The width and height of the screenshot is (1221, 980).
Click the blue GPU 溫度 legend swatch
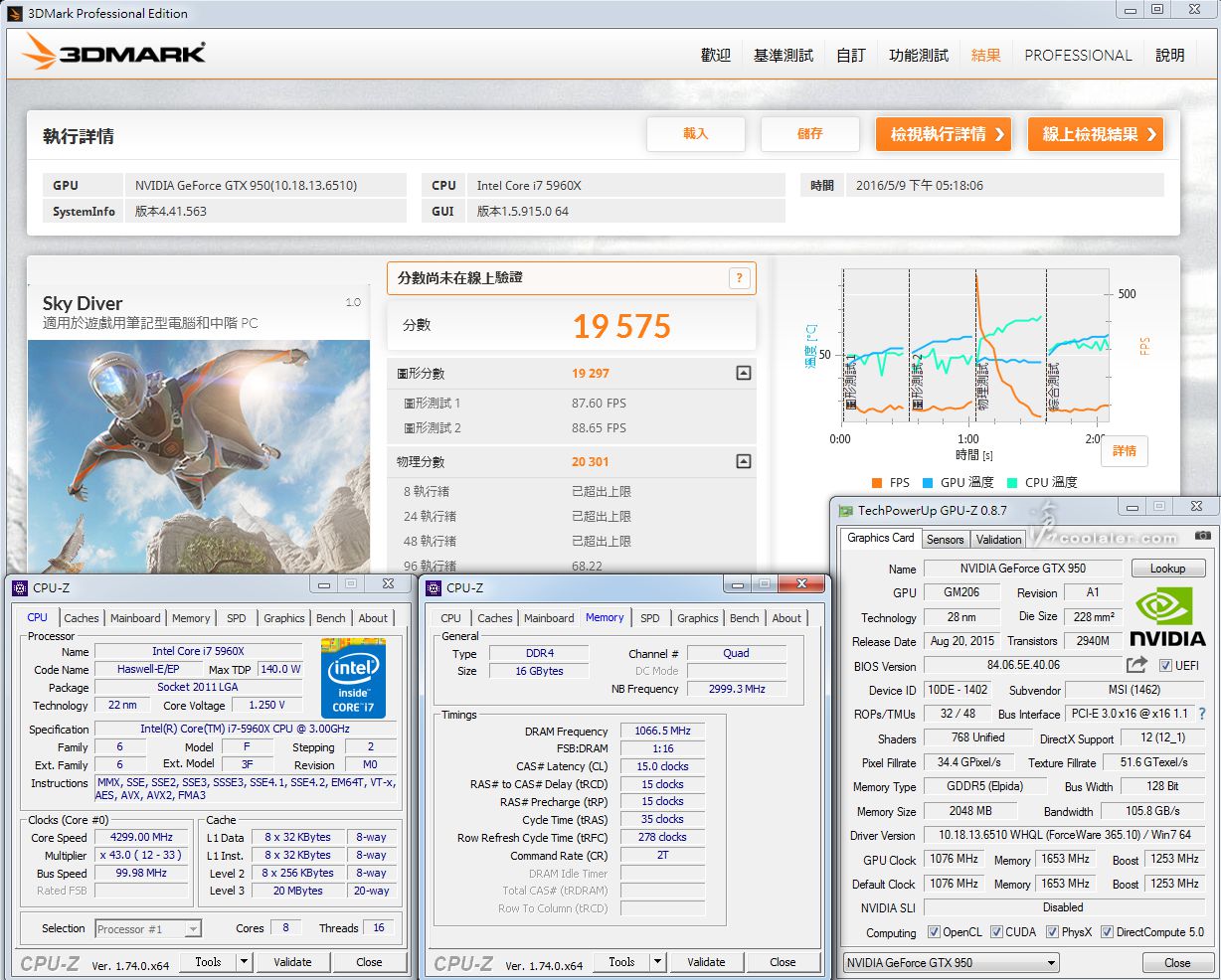point(928,483)
